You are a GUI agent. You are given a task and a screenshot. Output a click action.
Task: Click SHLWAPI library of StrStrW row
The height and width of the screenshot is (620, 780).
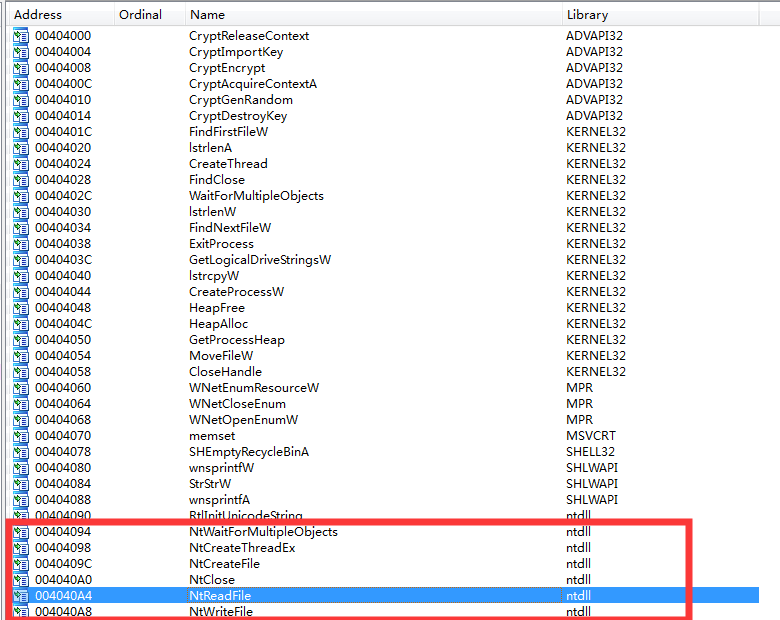[x=592, y=484]
